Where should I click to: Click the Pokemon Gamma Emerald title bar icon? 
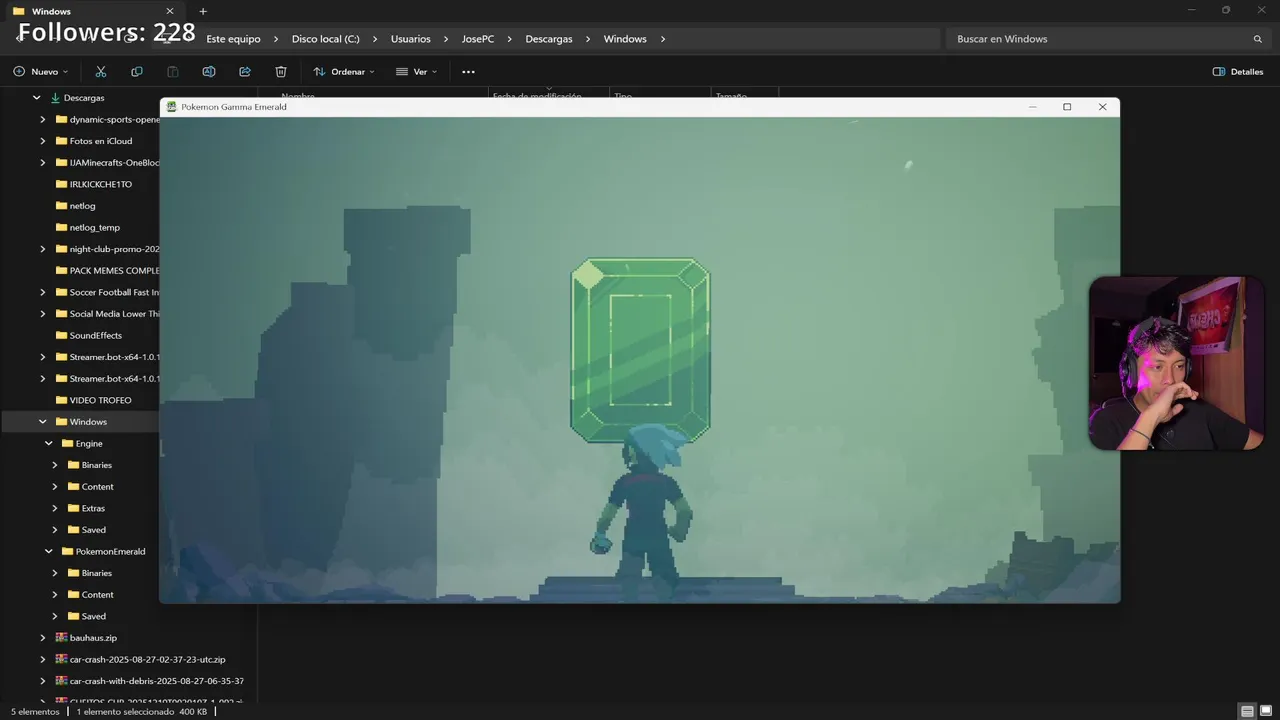172,107
